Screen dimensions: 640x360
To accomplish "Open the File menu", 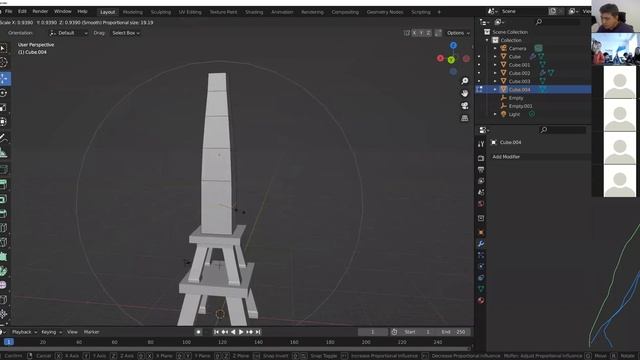I will (x=9, y=11).
